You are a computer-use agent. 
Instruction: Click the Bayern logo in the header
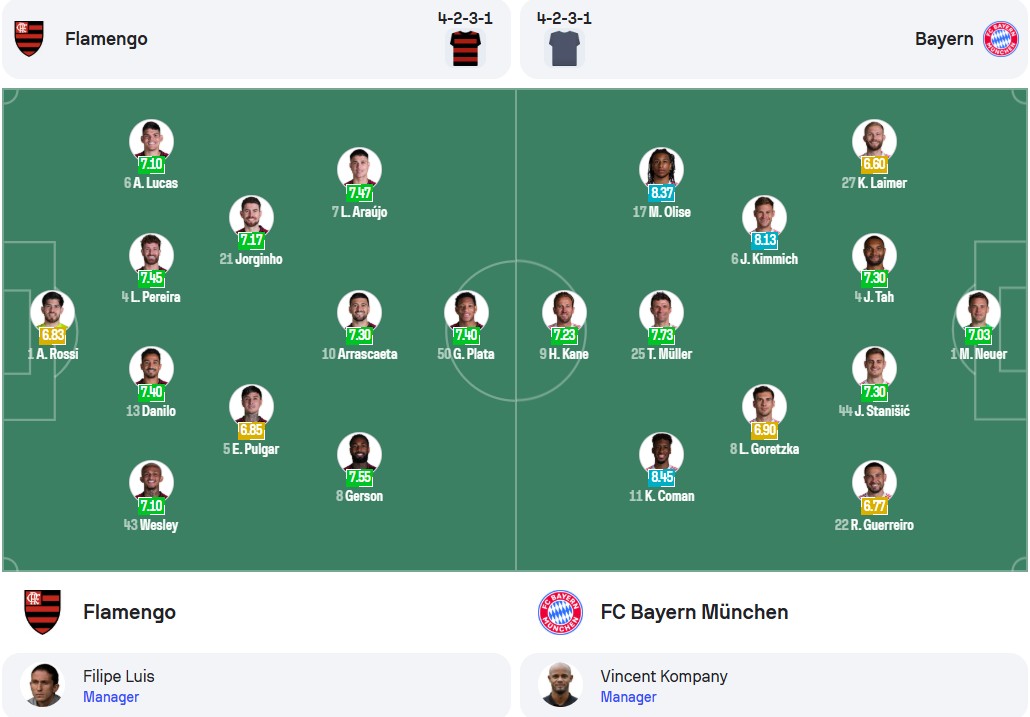click(x=1000, y=39)
